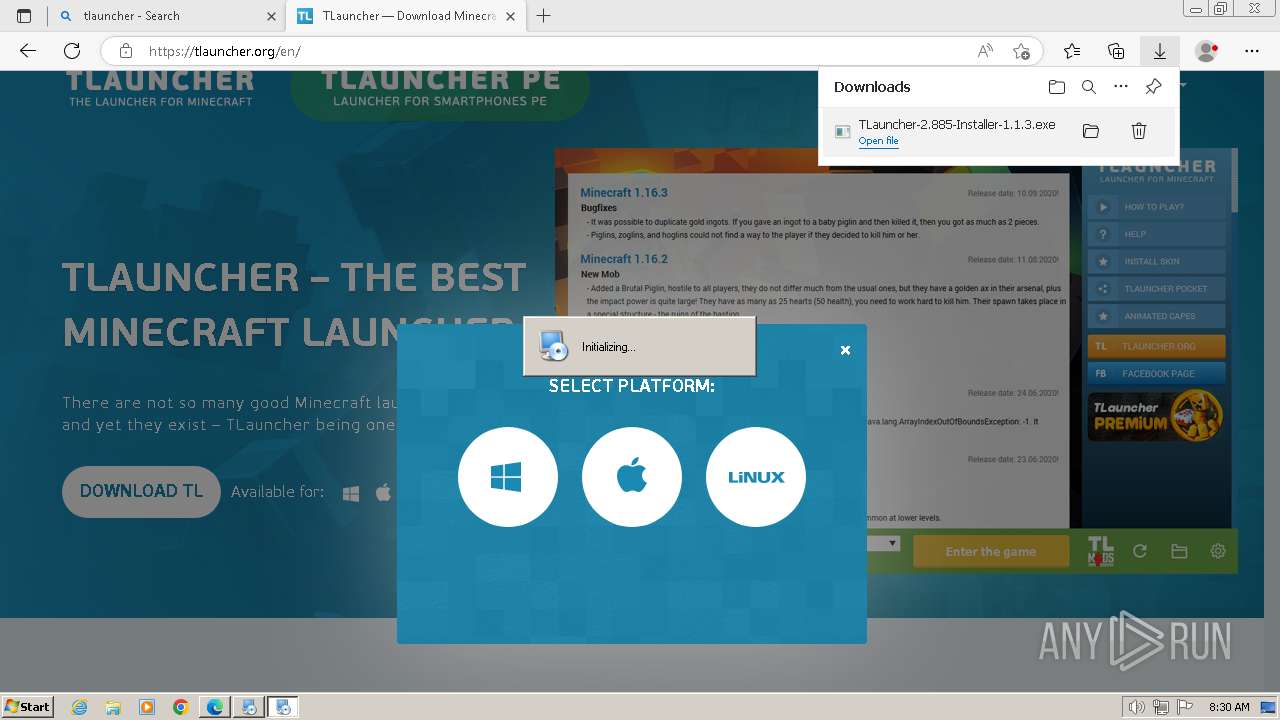Open the Favorites toolbar icon

click(1072, 51)
